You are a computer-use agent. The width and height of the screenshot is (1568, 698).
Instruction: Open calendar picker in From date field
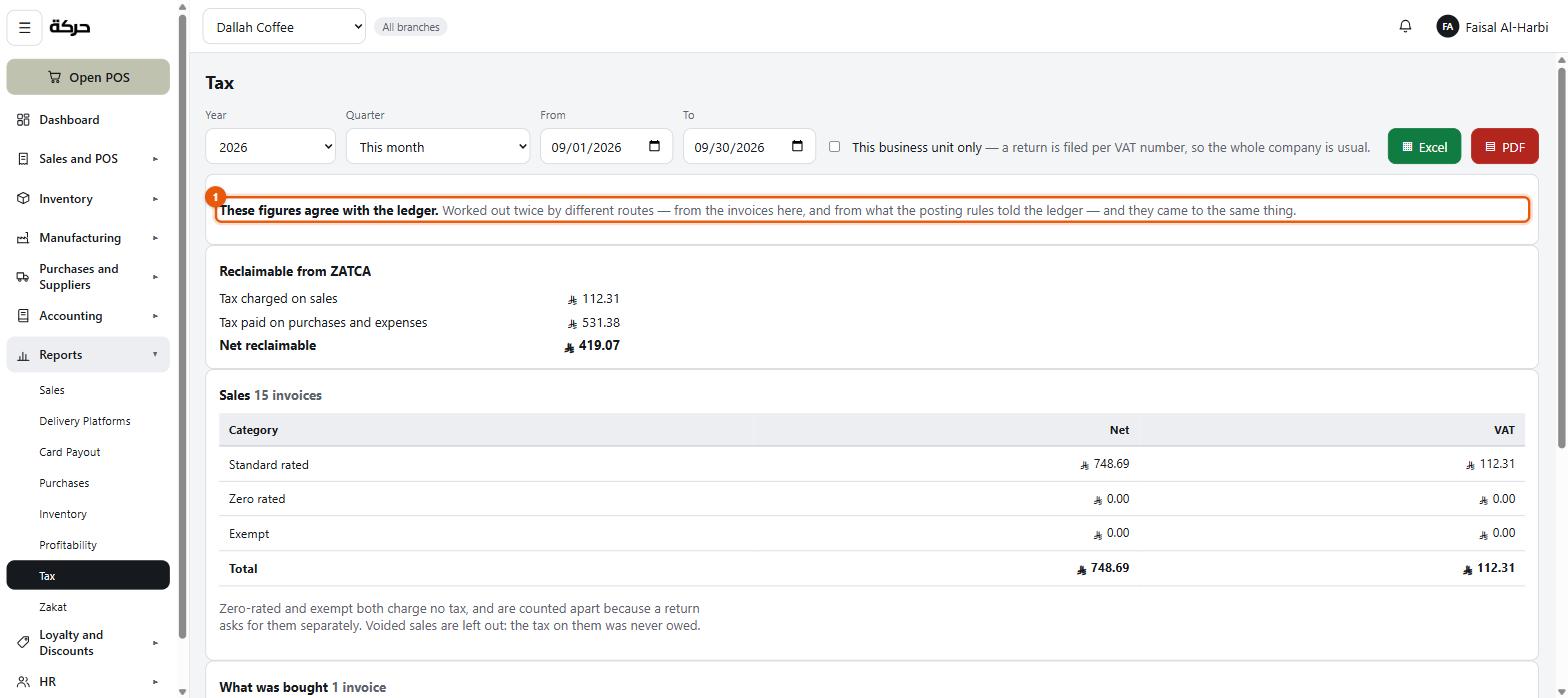pos(655,147)
